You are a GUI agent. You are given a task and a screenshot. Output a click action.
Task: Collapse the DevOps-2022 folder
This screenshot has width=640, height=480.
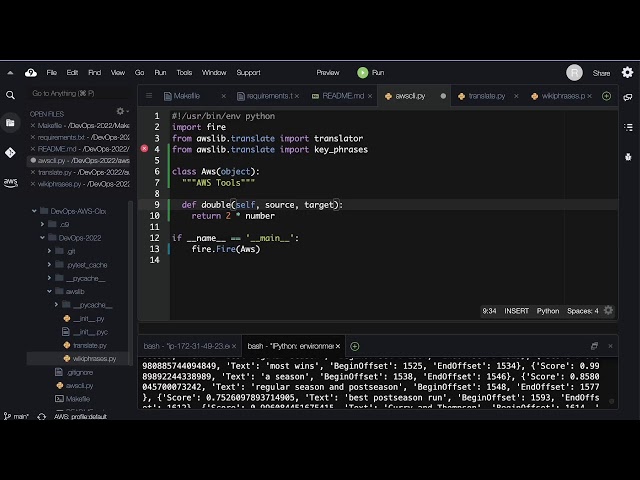pos(42,238)
